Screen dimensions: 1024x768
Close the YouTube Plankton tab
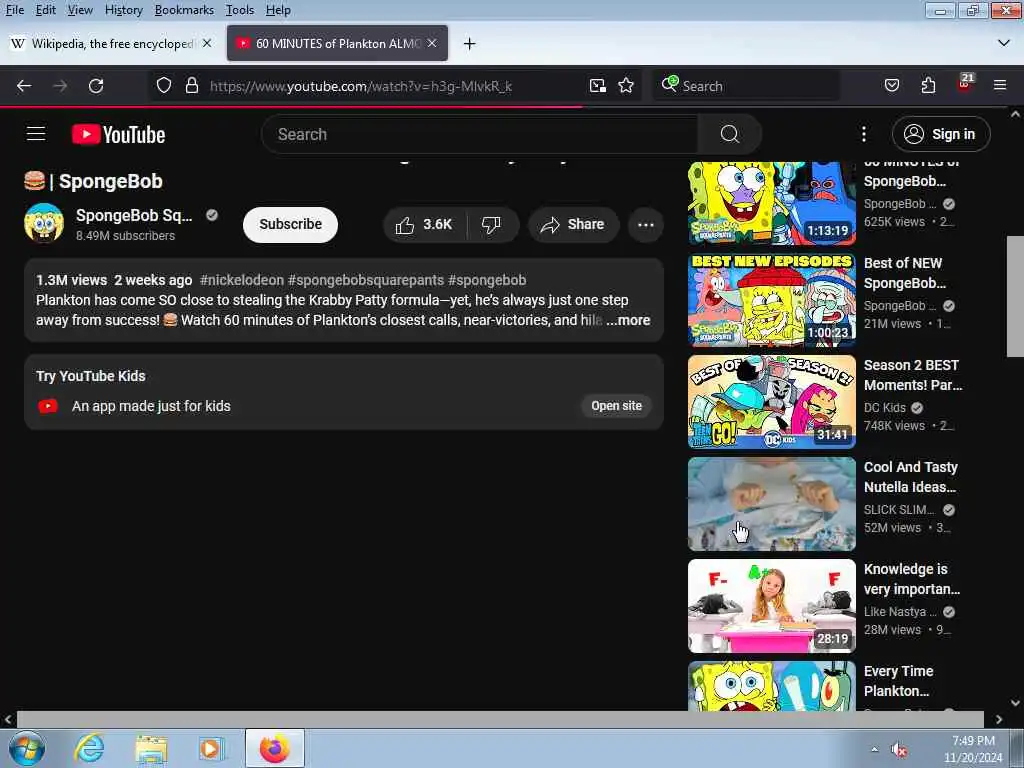432,43
